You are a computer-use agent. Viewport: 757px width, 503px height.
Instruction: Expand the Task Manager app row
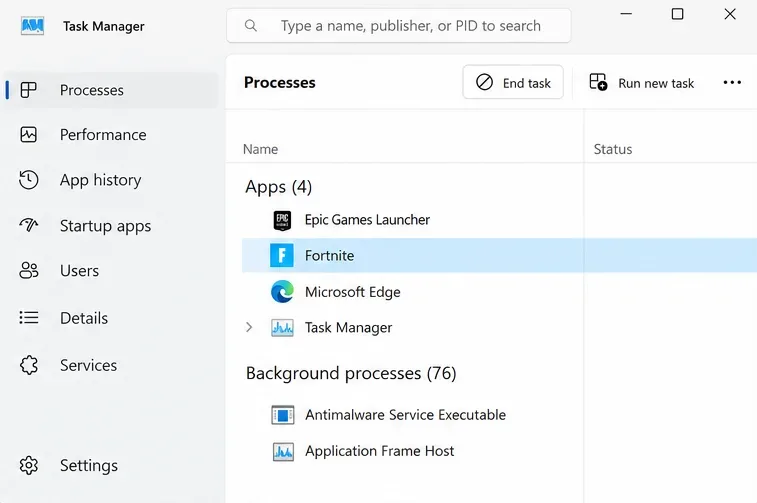(x=249, y=327)
